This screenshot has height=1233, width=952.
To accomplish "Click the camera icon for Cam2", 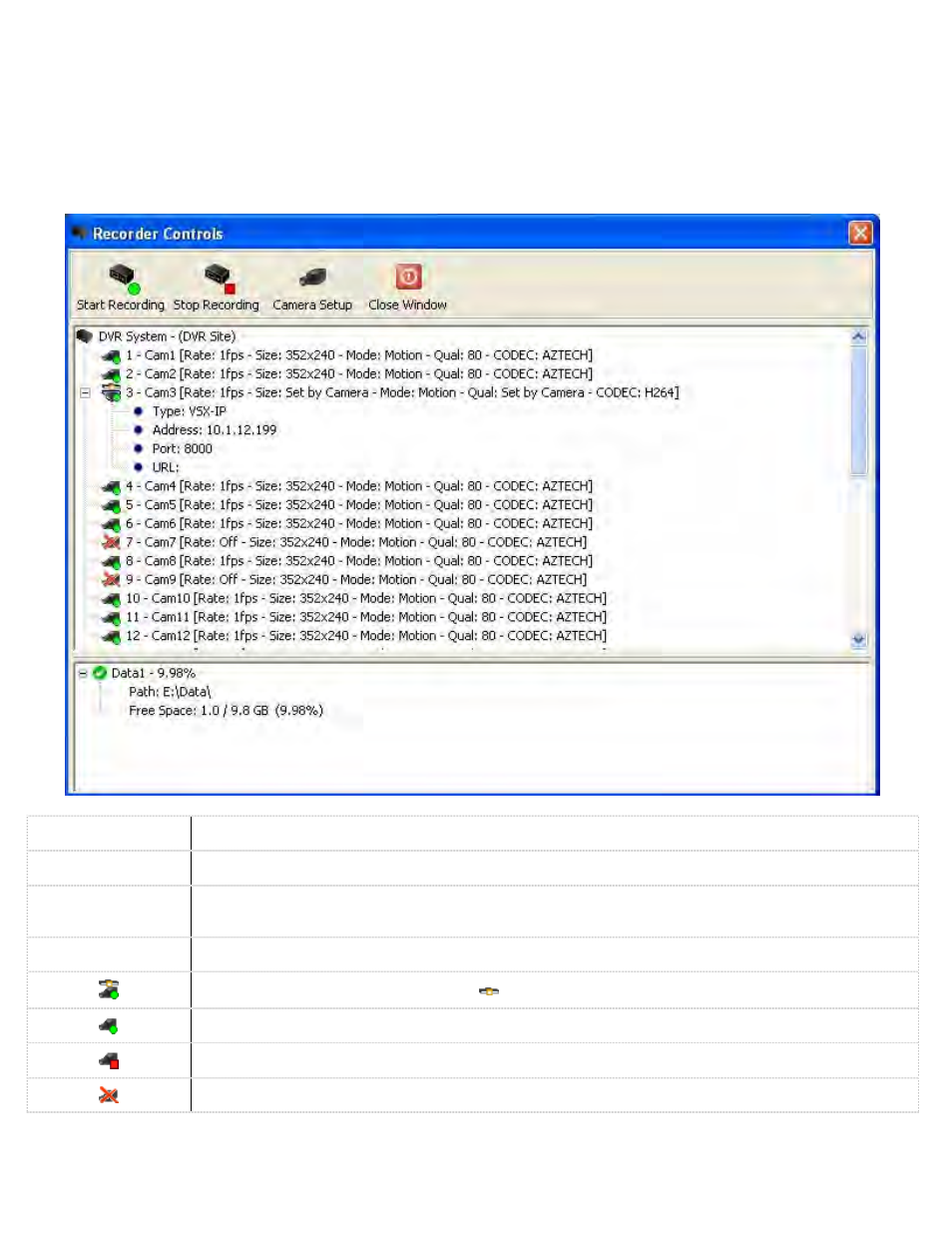I will pyautogui.click(x=111, y=374).
